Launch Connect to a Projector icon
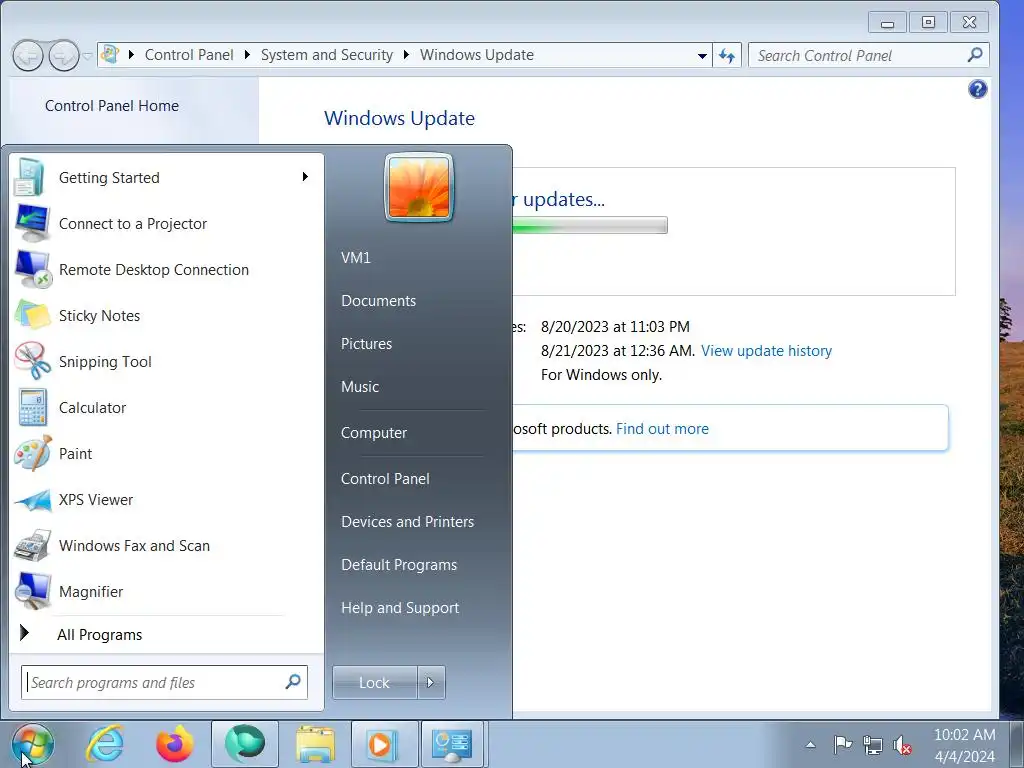This screenshot has width=1024, height=768. click(32, 223)
